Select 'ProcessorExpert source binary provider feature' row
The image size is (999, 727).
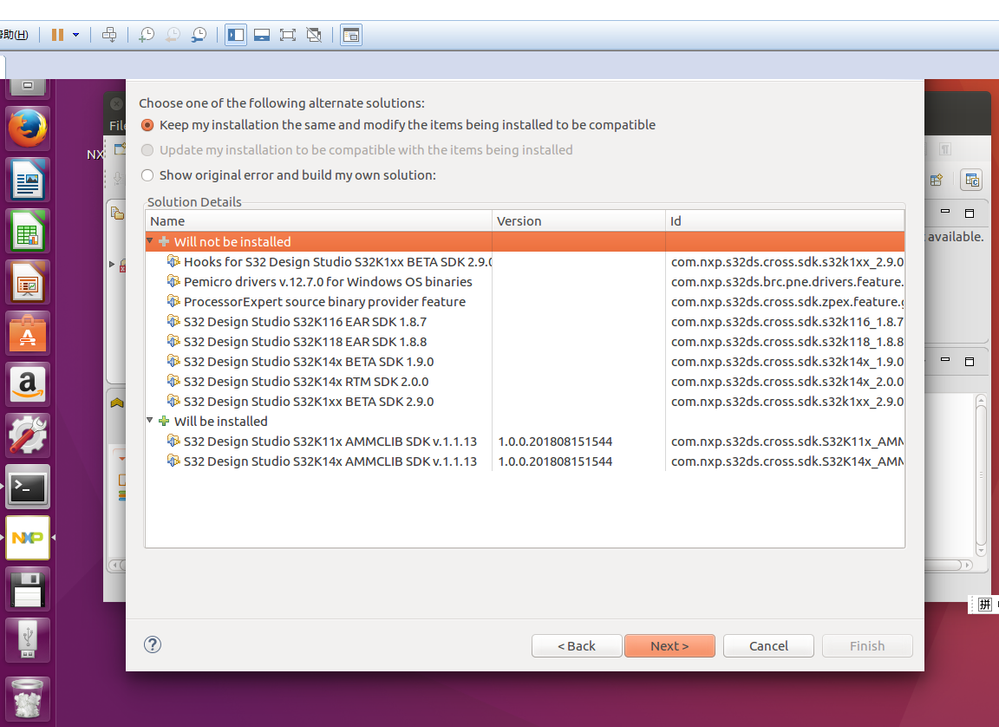(x=525, y=301)
